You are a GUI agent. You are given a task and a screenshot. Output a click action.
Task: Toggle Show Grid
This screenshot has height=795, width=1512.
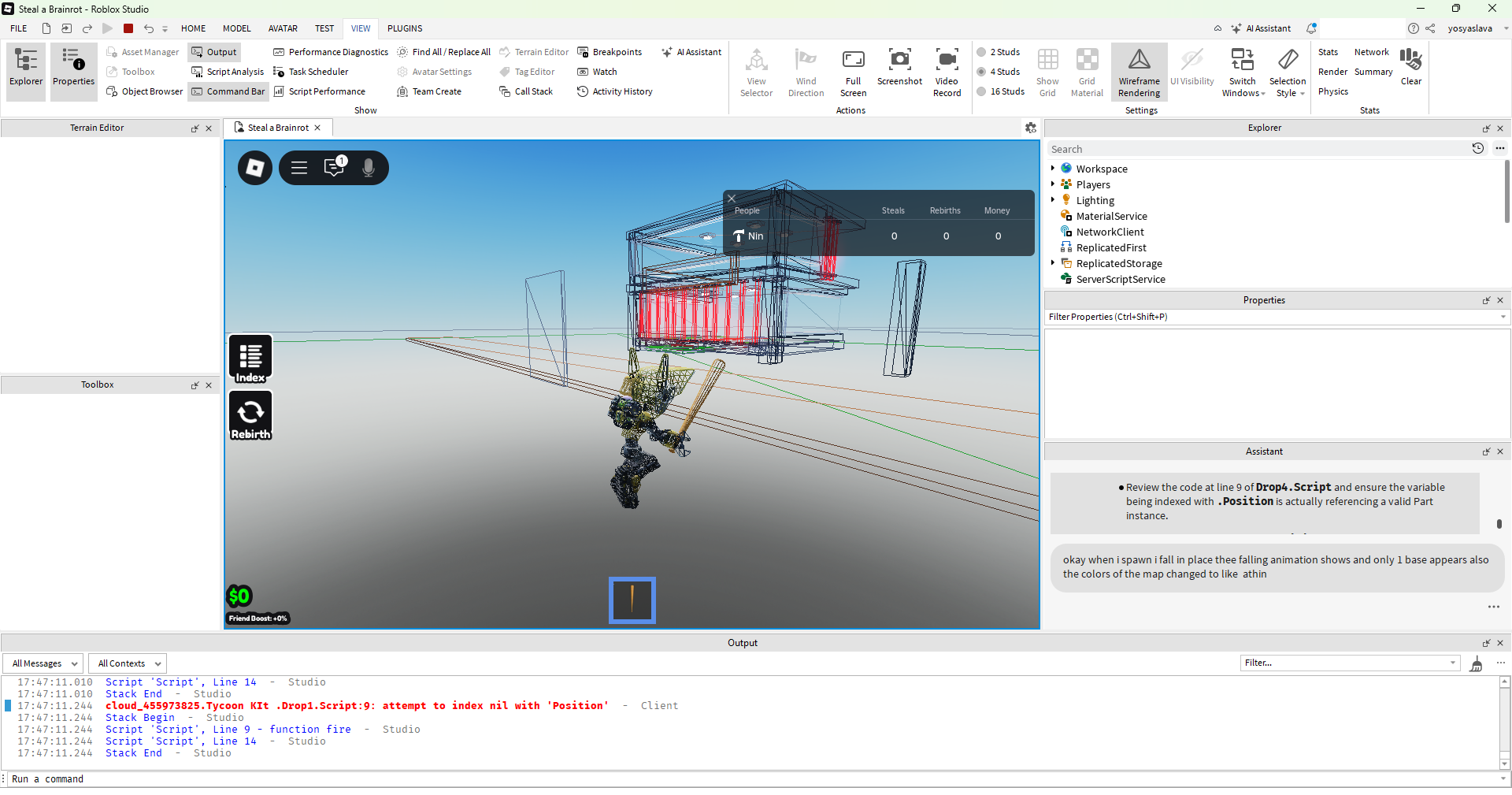pyautogui.click(x=1047, y=72)
